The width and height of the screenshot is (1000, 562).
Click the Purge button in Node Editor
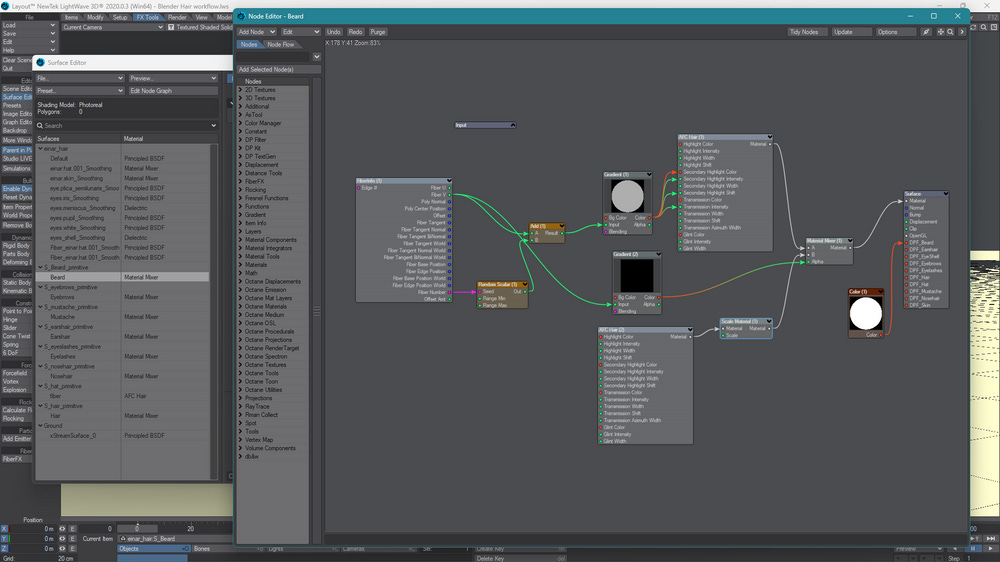[x=378, y=32]
